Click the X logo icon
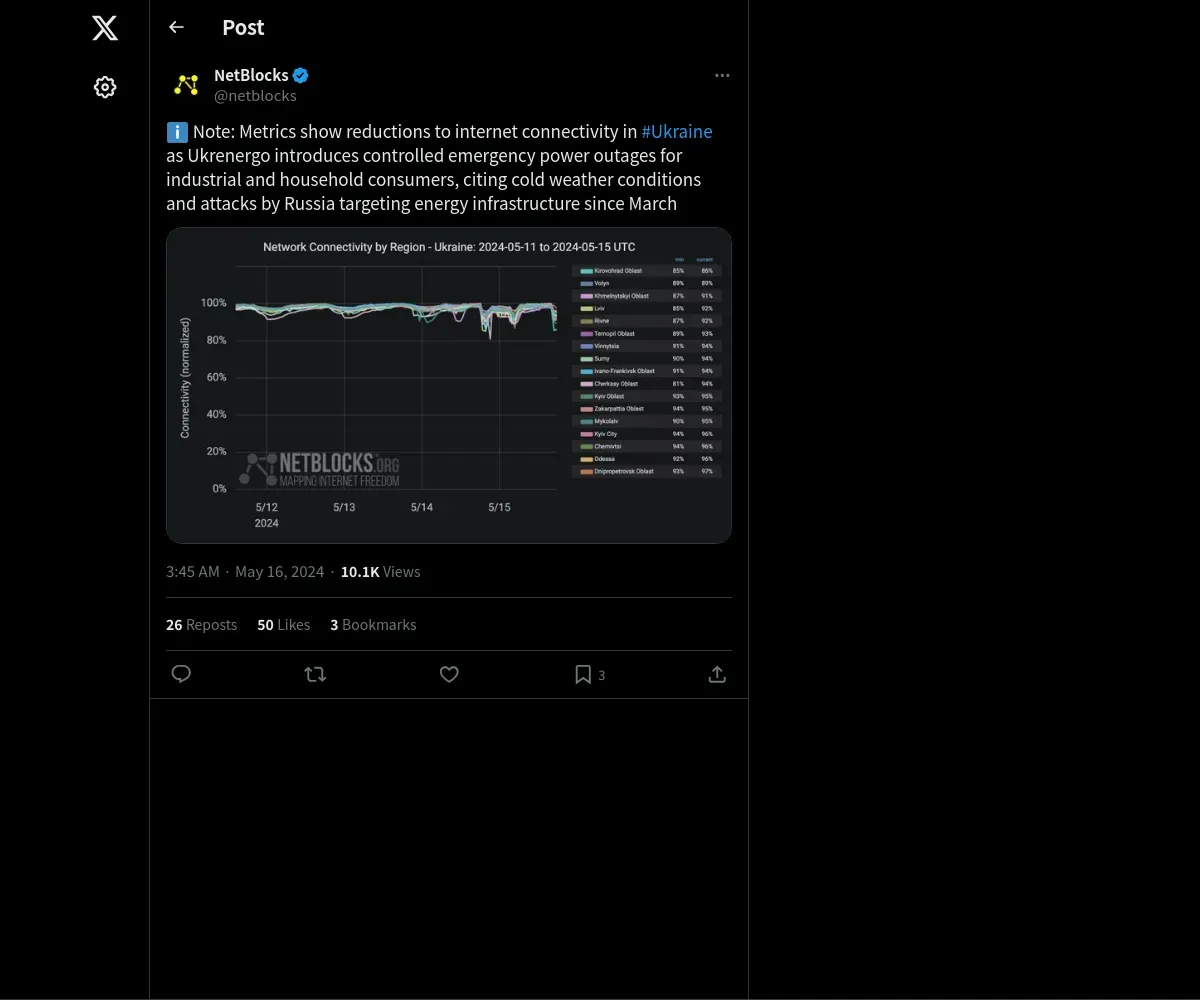This screenshot has height=1000, width=1200. [x=105, y=28]
